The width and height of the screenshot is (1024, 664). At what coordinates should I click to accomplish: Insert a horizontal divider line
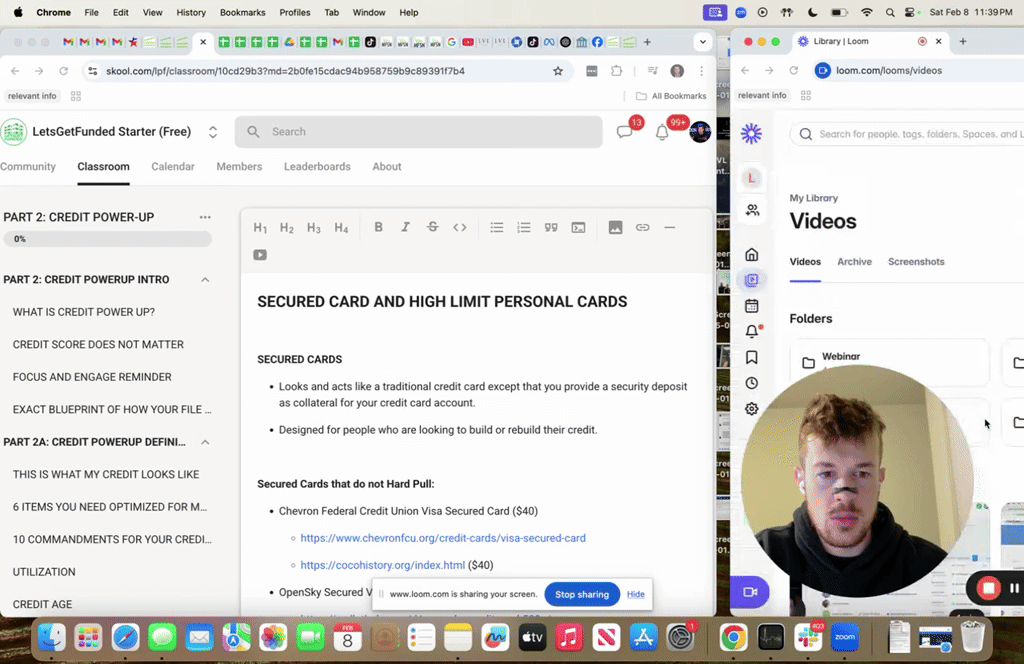coord(669,227)
